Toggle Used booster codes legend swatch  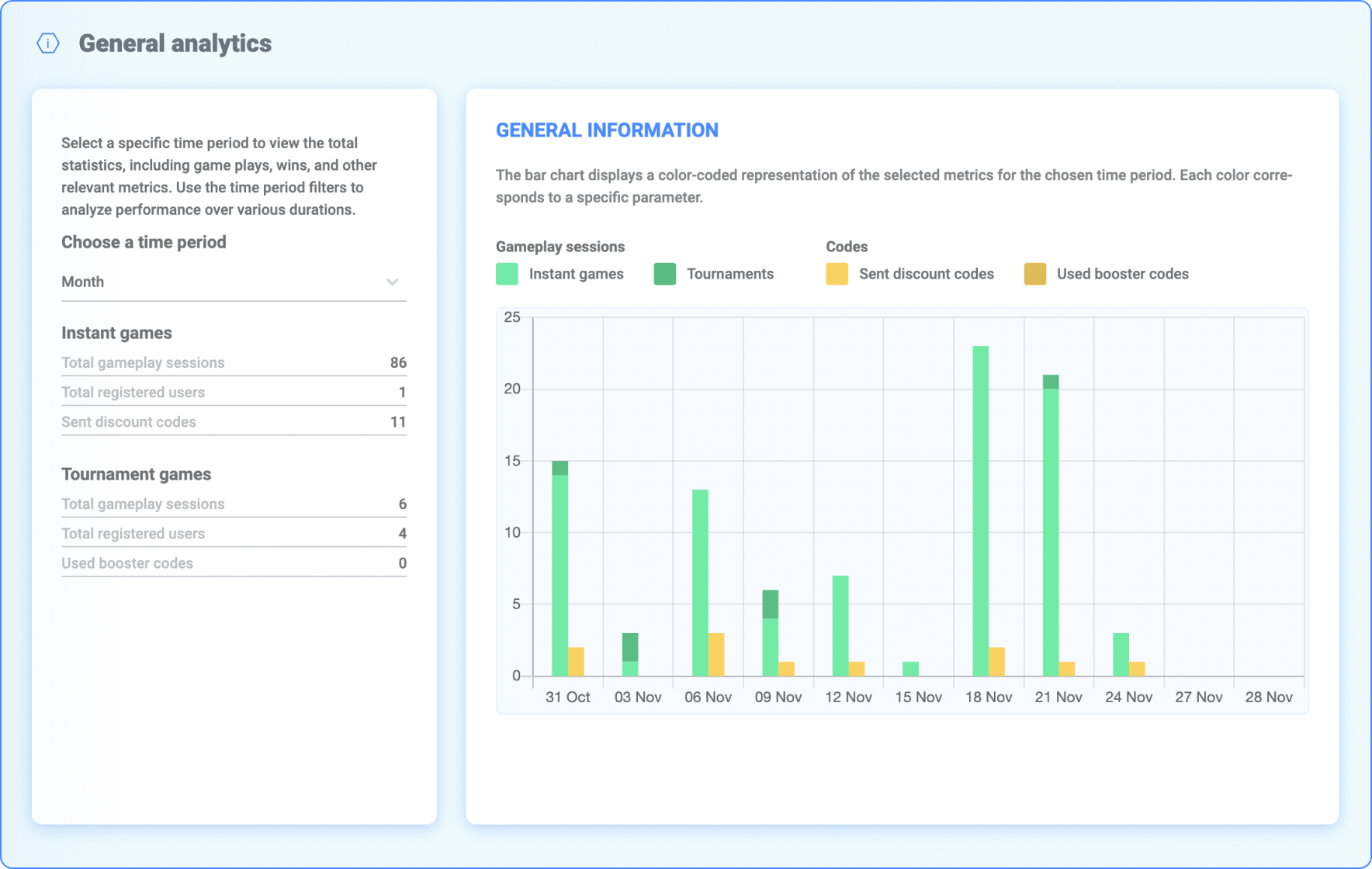point(1035,274)
